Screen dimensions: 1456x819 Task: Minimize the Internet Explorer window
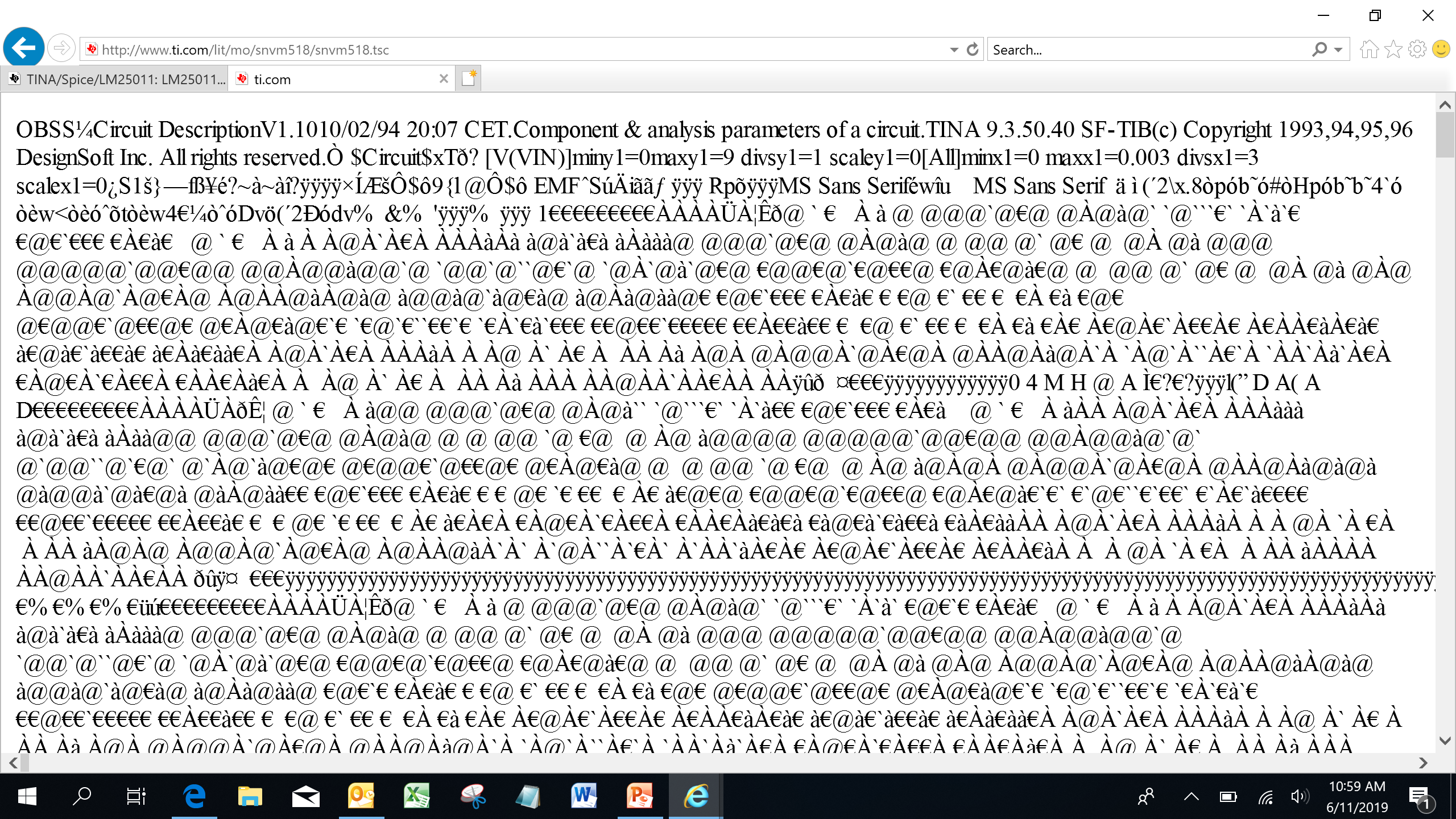1323,15
